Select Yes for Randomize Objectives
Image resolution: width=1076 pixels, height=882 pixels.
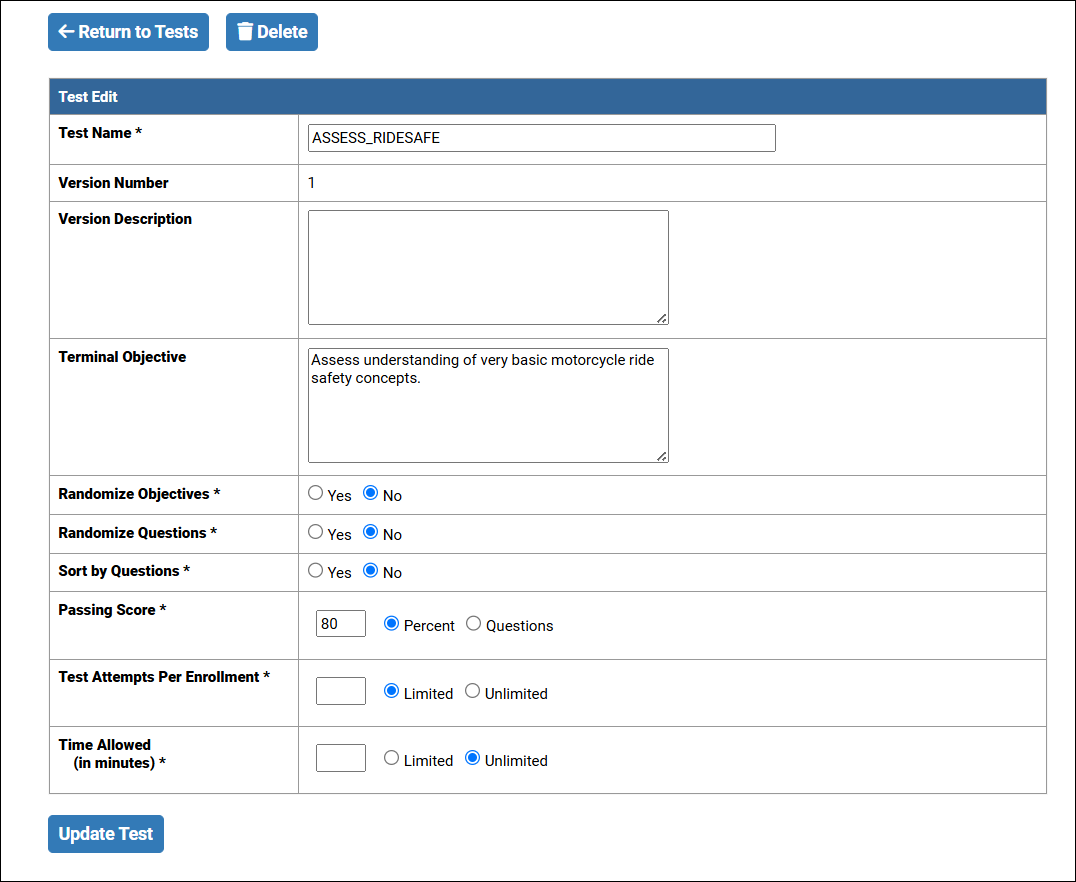coord(316,493)
